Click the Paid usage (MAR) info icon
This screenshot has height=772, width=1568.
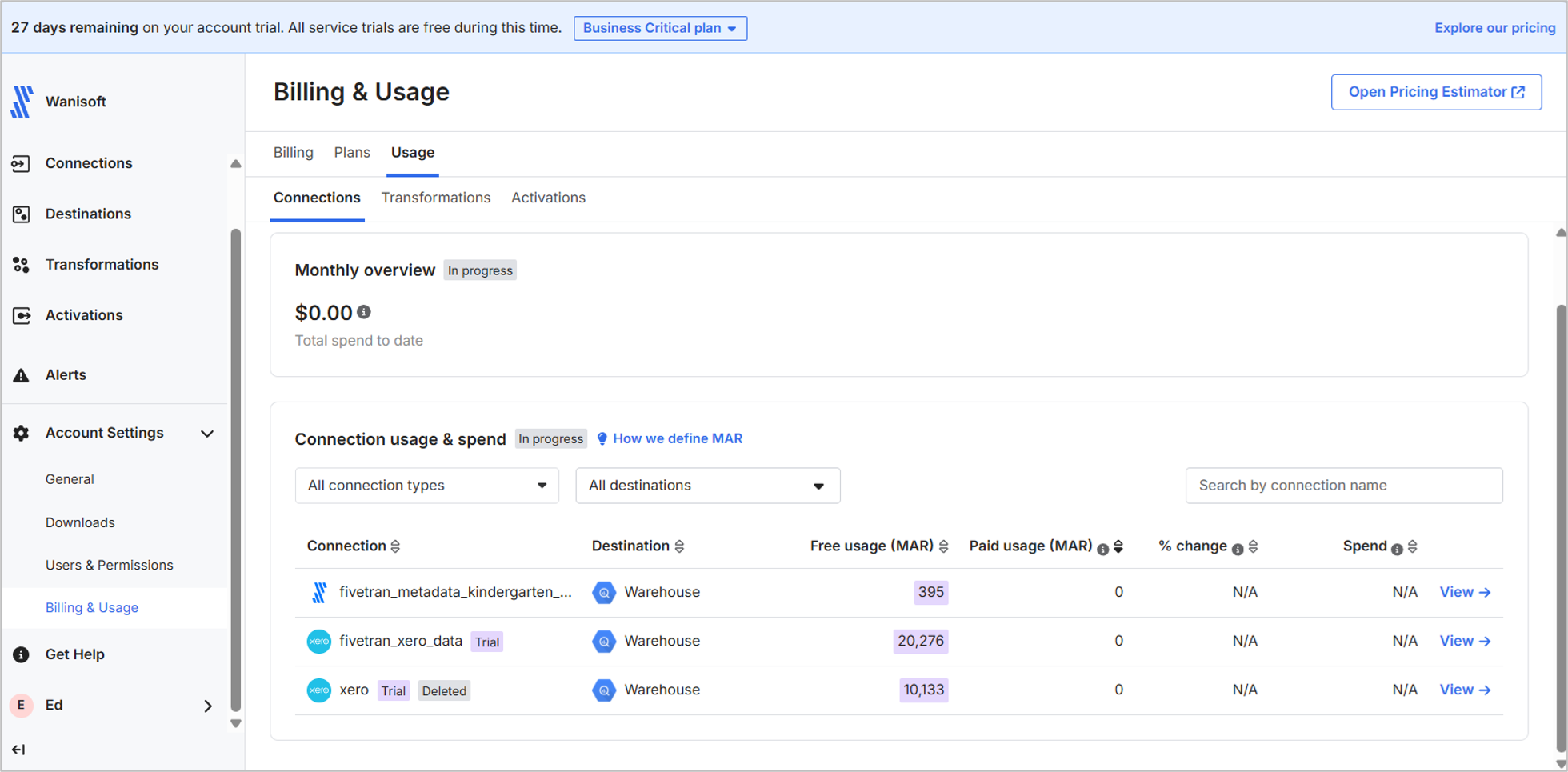[x=1102, y=549]
